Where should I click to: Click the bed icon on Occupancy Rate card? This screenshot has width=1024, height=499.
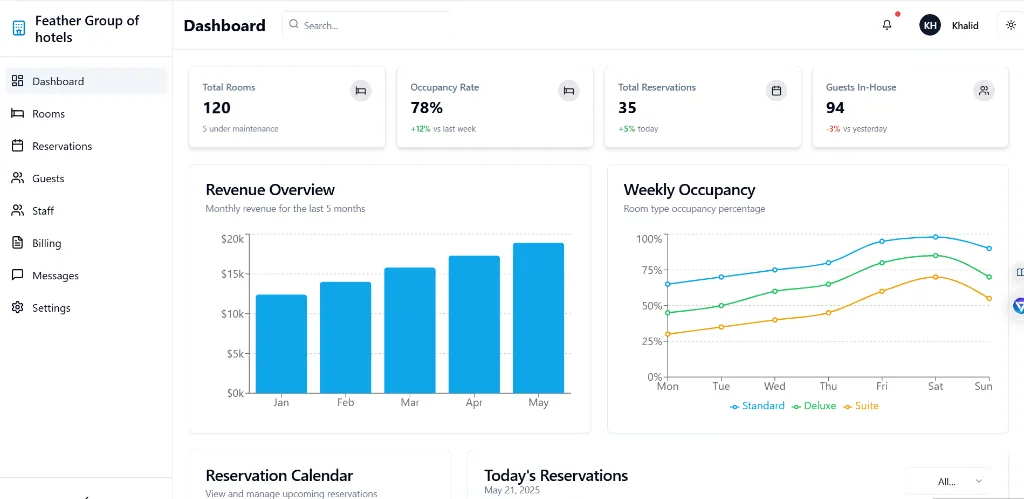point(569,91)
